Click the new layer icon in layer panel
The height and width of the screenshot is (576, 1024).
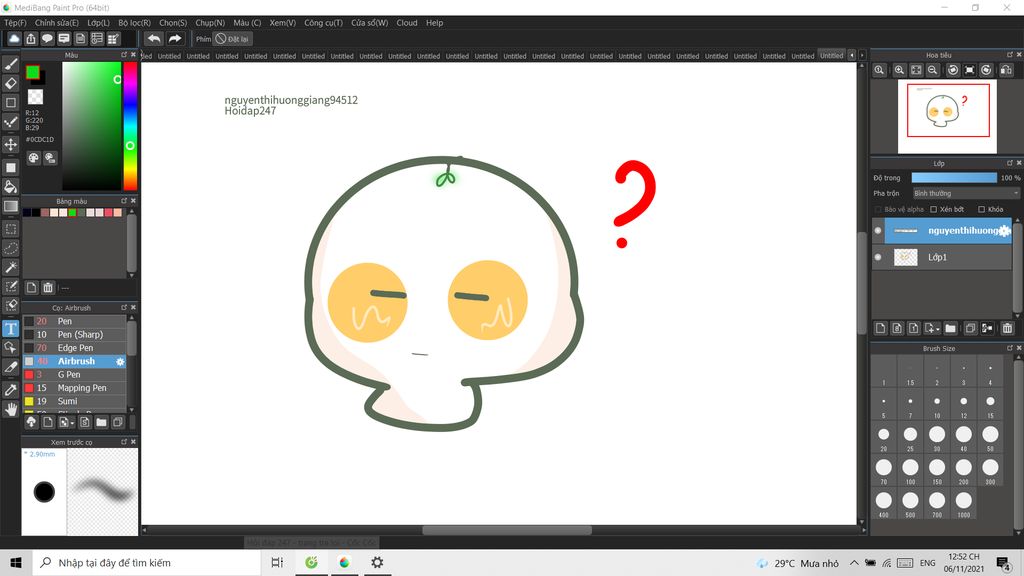tap(880, 328)
